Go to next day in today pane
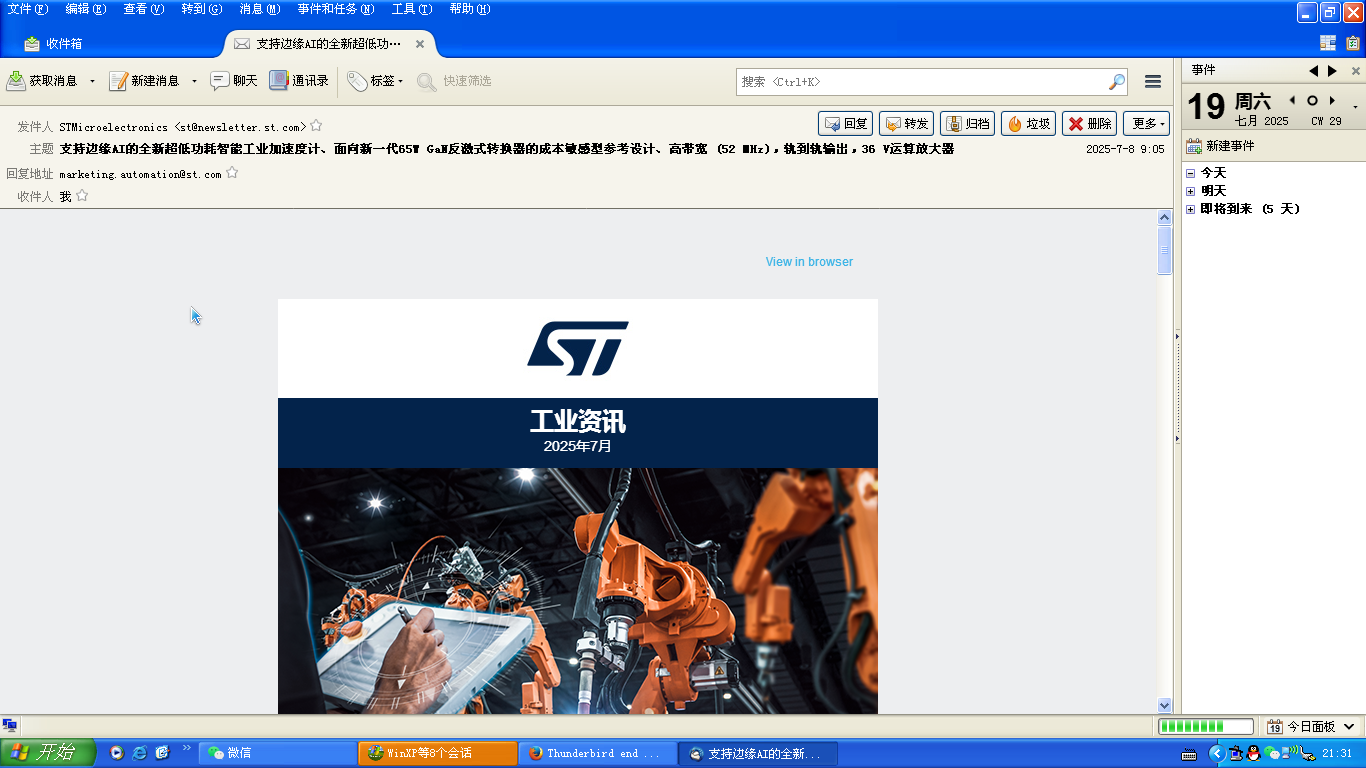 click(x=1332, y=100)
